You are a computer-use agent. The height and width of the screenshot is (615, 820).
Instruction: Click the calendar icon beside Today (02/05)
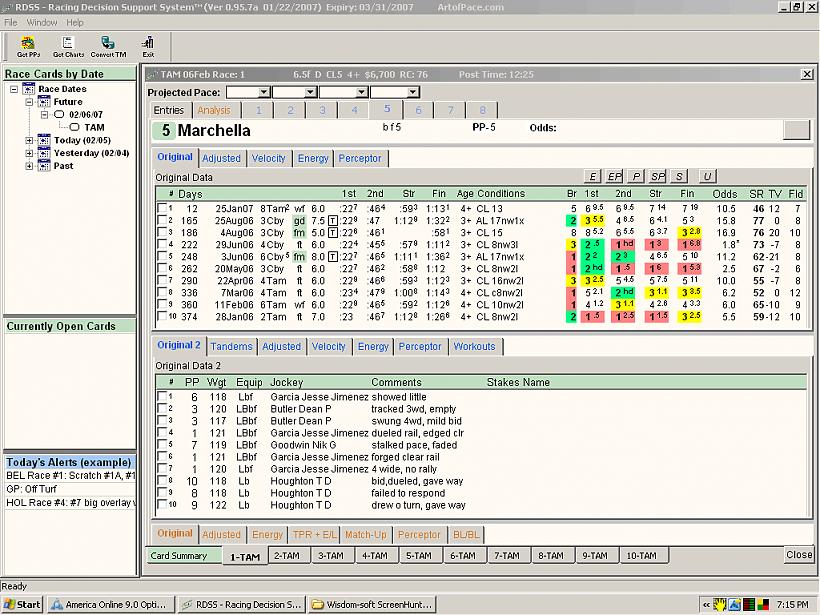44,140
